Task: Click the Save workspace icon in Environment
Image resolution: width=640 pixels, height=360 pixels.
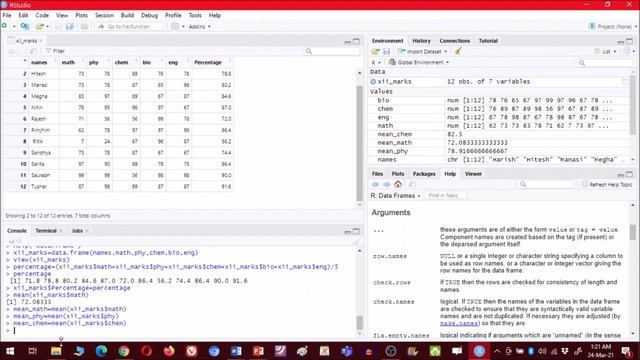Action: pyautogui.click(x=386, y=51)
